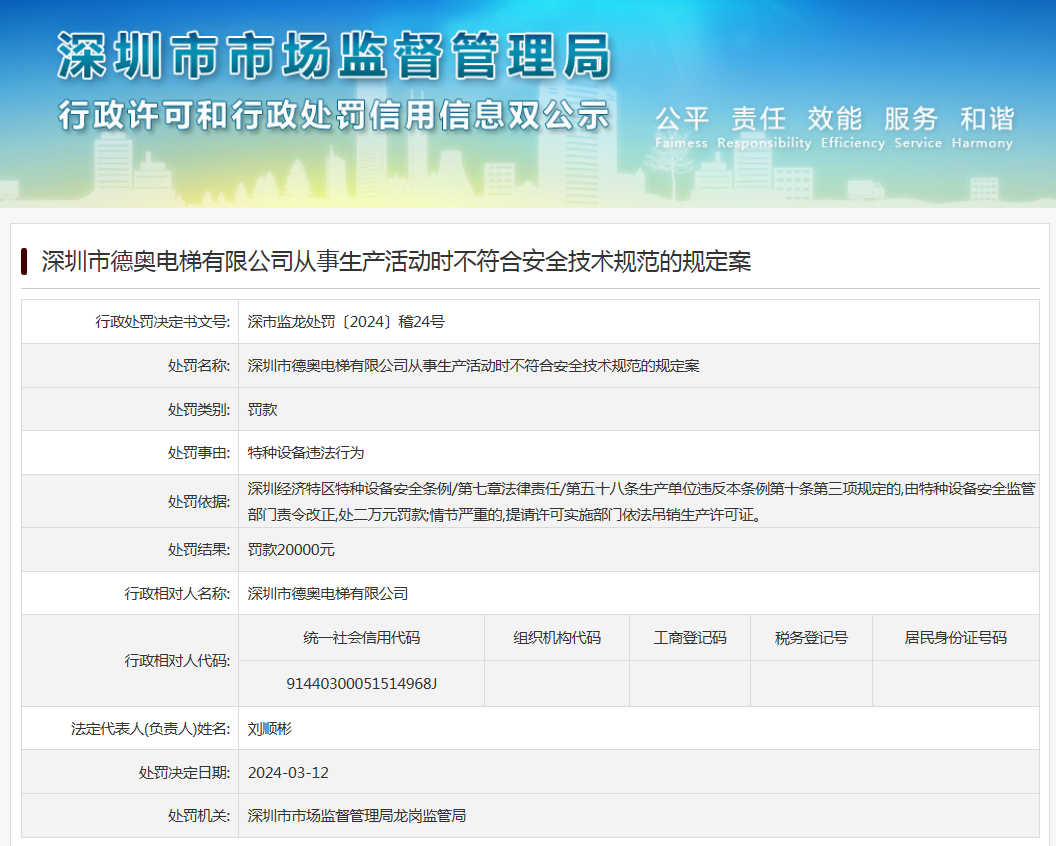Click the 统一社会信用代码 column header
Screen dimensions: 1056x846
pyautogui.click(x=361, y=638)
